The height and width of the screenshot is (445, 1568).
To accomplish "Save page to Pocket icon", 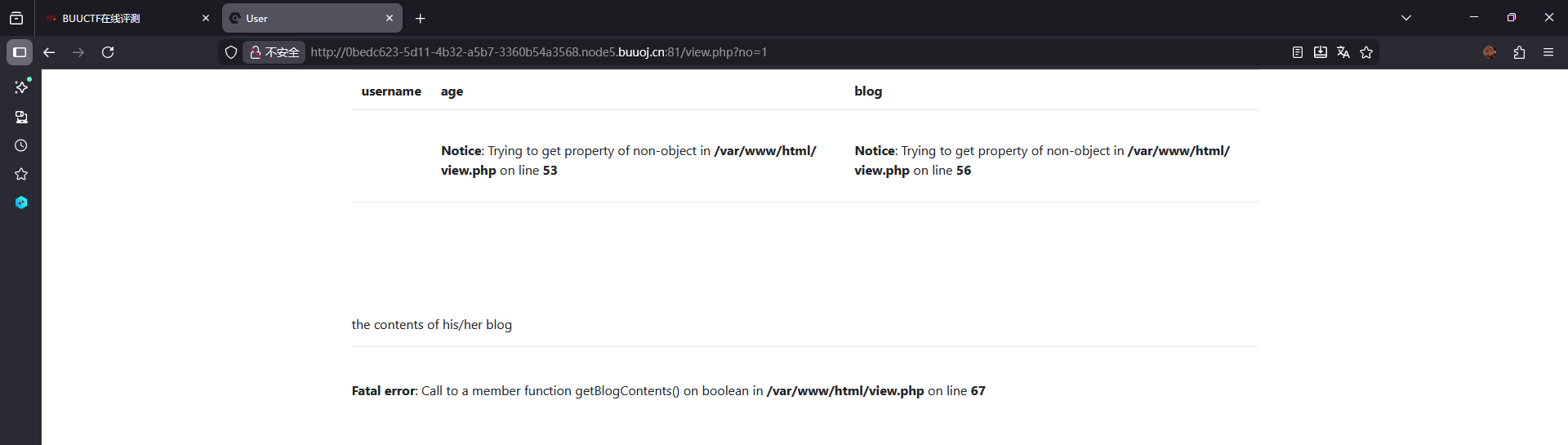I will coord(1321,52).
